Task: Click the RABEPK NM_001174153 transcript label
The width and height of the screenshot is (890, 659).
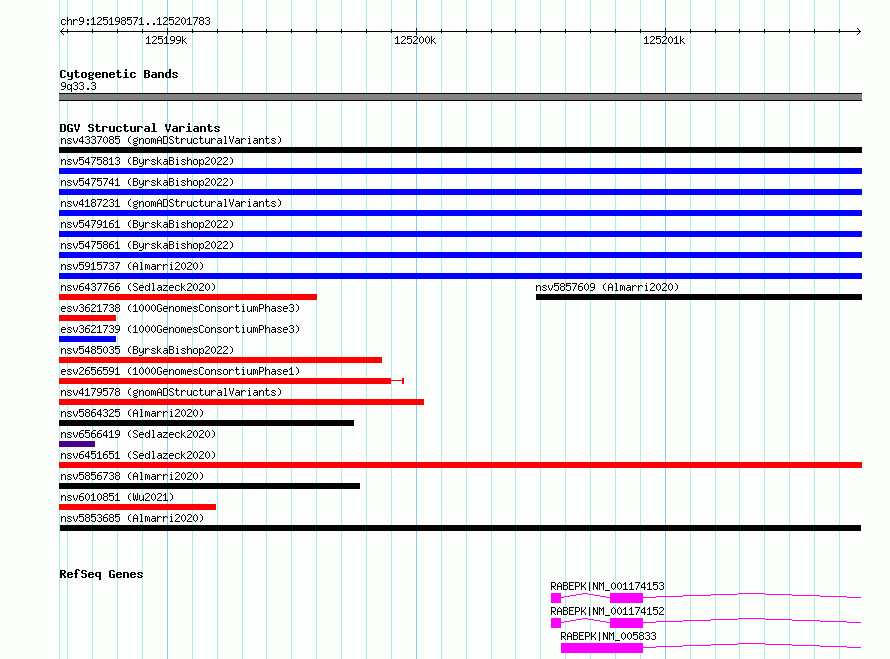Action: tap(607, 586)
